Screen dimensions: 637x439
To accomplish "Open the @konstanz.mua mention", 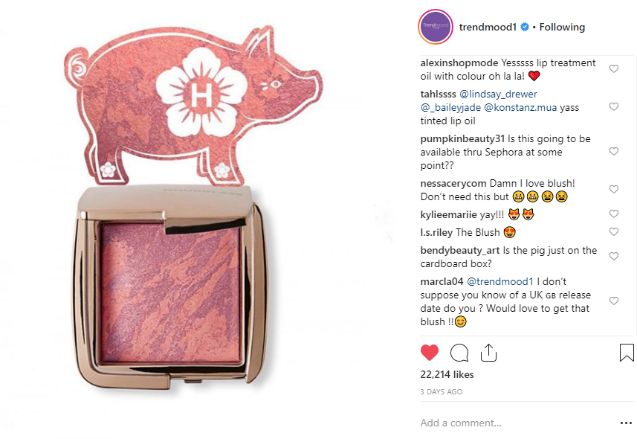I will pos(520,108).
